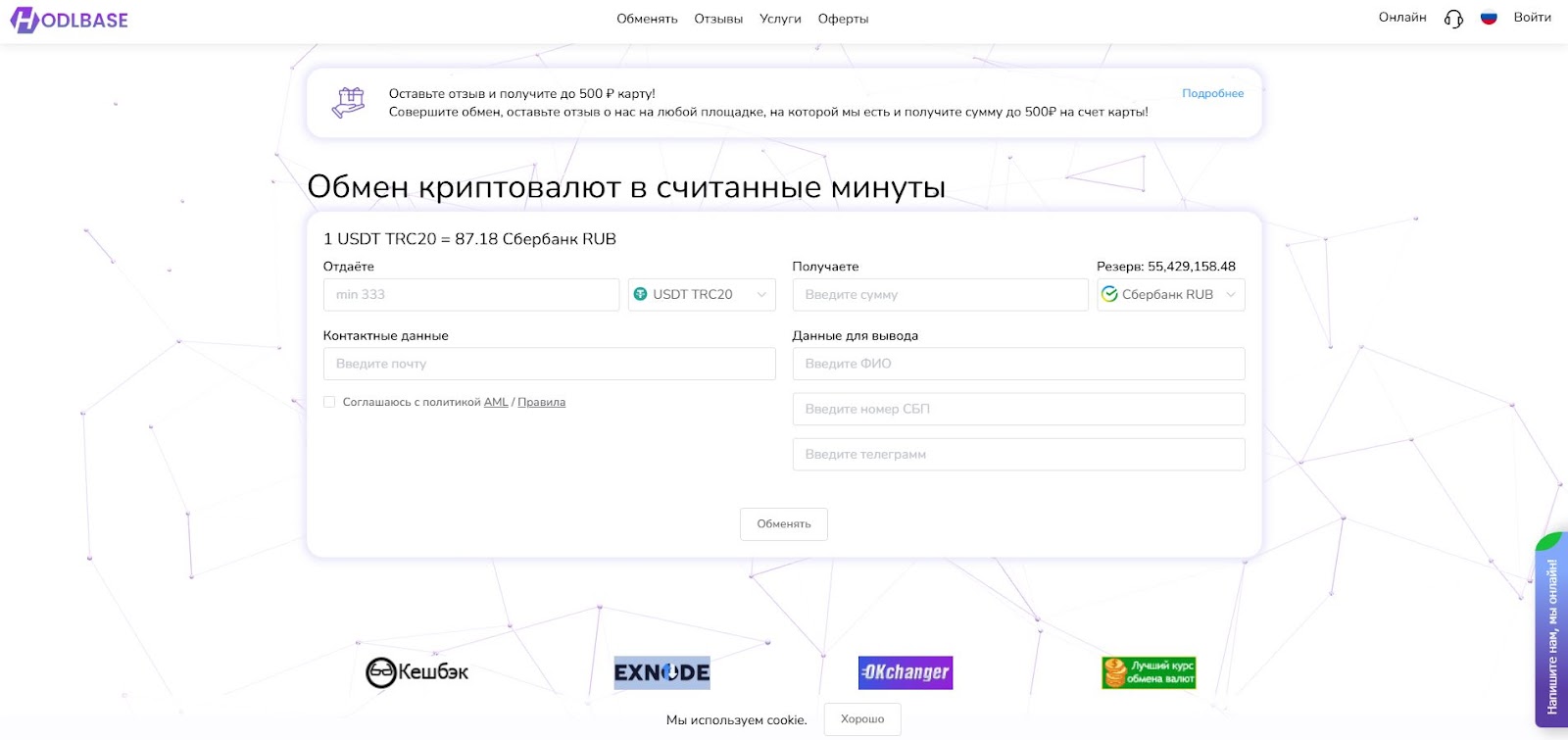Open the Кешбэк partner logo

click(x=417, y=672)
